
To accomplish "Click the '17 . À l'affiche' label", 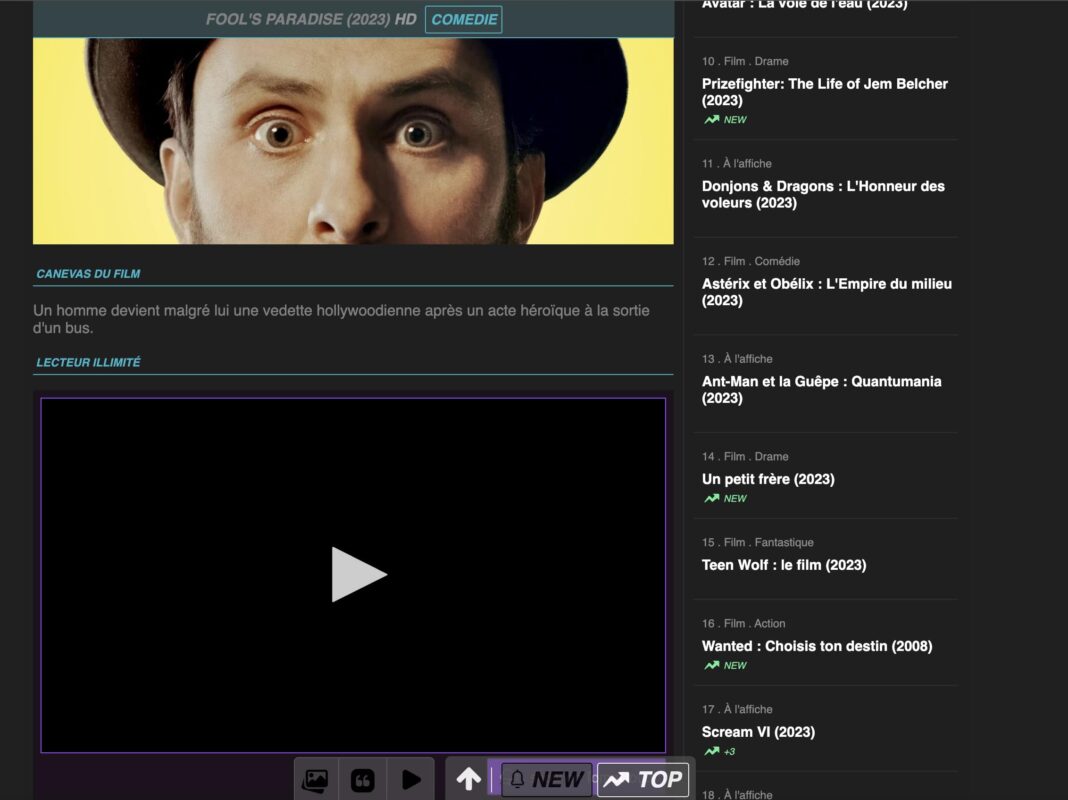I will 737,709.
